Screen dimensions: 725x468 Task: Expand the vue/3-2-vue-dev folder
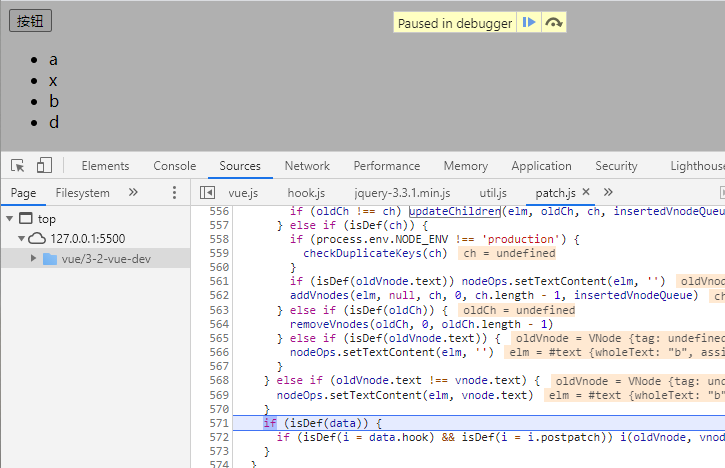click(x=33, y=258)
